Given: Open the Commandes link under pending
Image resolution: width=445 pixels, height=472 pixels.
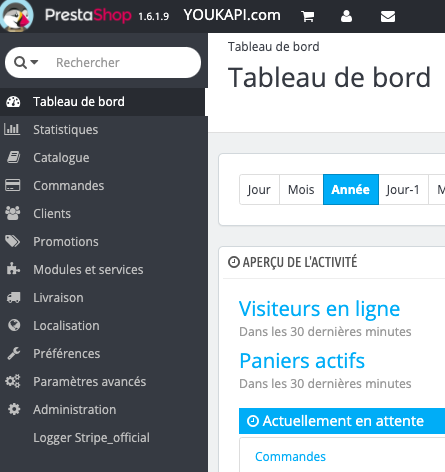Looking at the screenshot, I should [x=290, y=456].
